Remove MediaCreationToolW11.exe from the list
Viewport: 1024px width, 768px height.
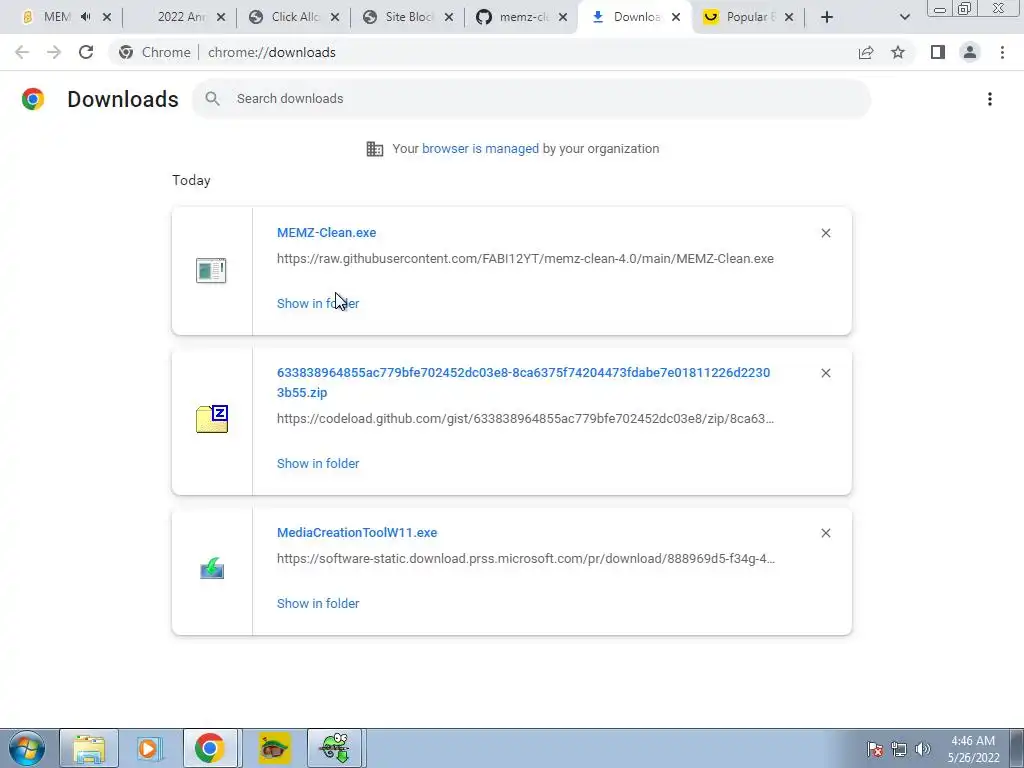click(x=826, y=533)
